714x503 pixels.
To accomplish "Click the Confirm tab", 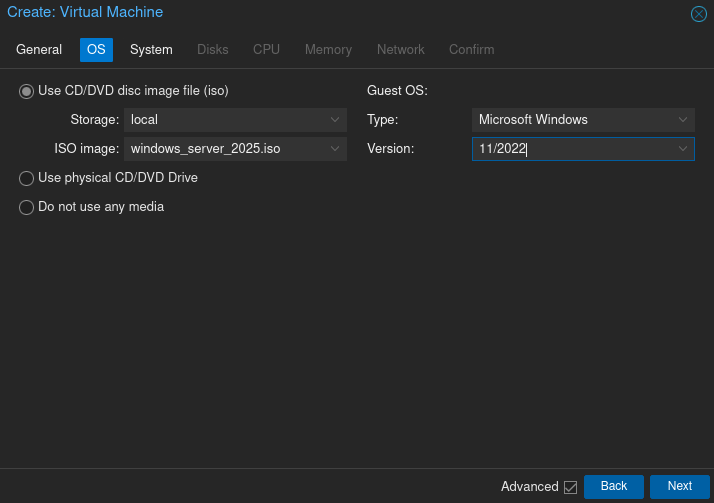I will 472,50.
